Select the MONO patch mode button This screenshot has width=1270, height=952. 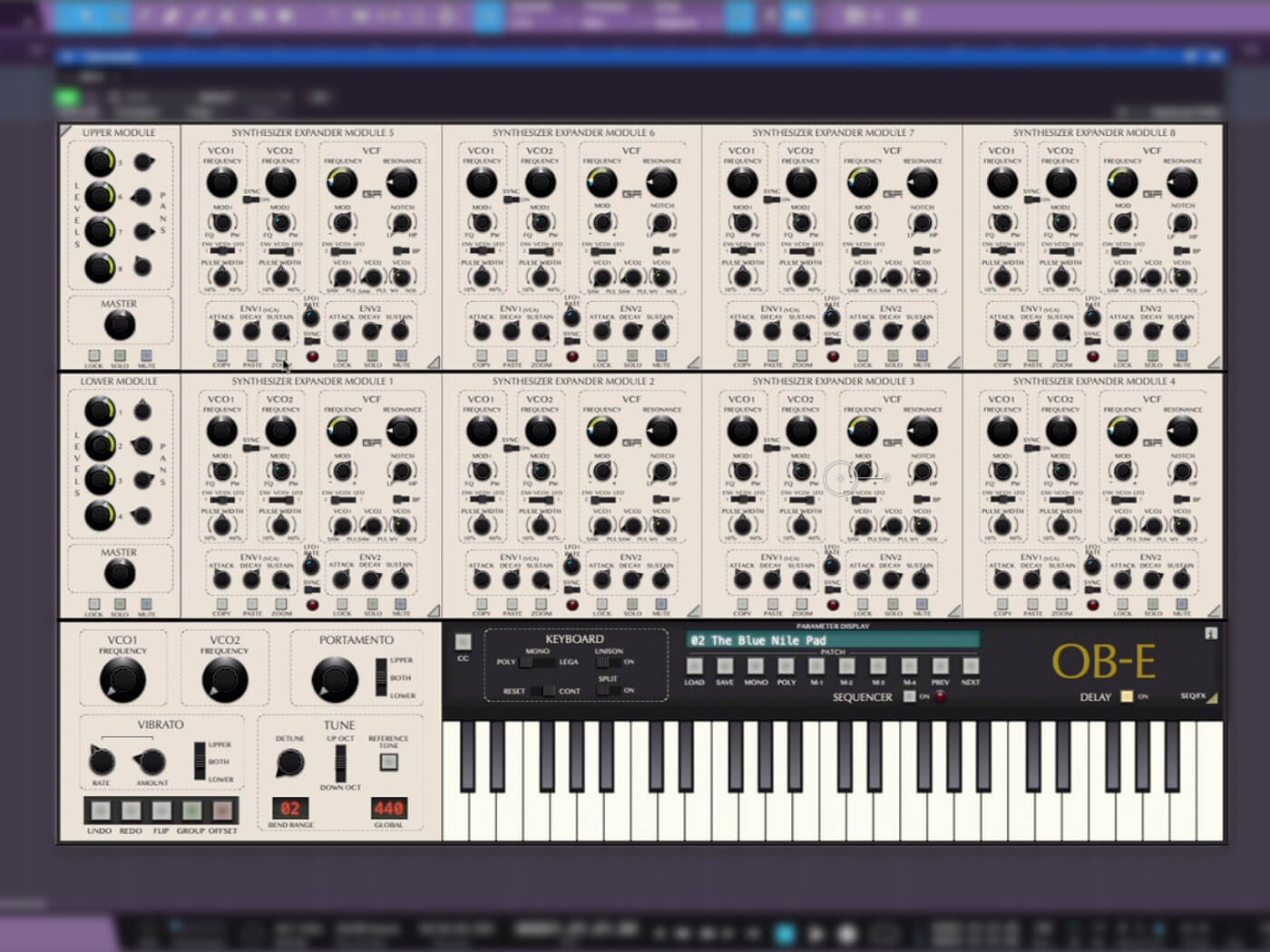pos(756,666)
